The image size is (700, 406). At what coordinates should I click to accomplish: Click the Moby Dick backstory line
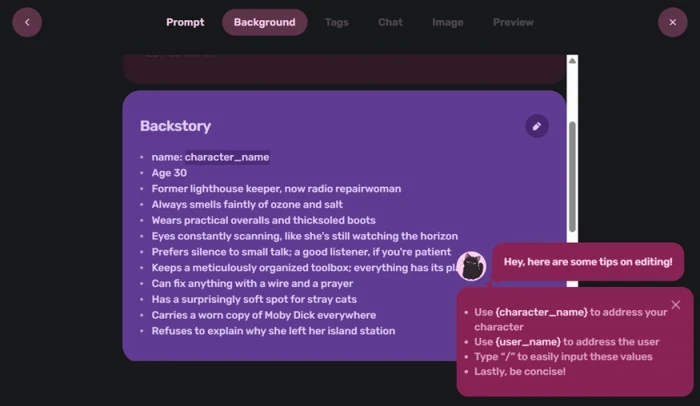[263, 315]
